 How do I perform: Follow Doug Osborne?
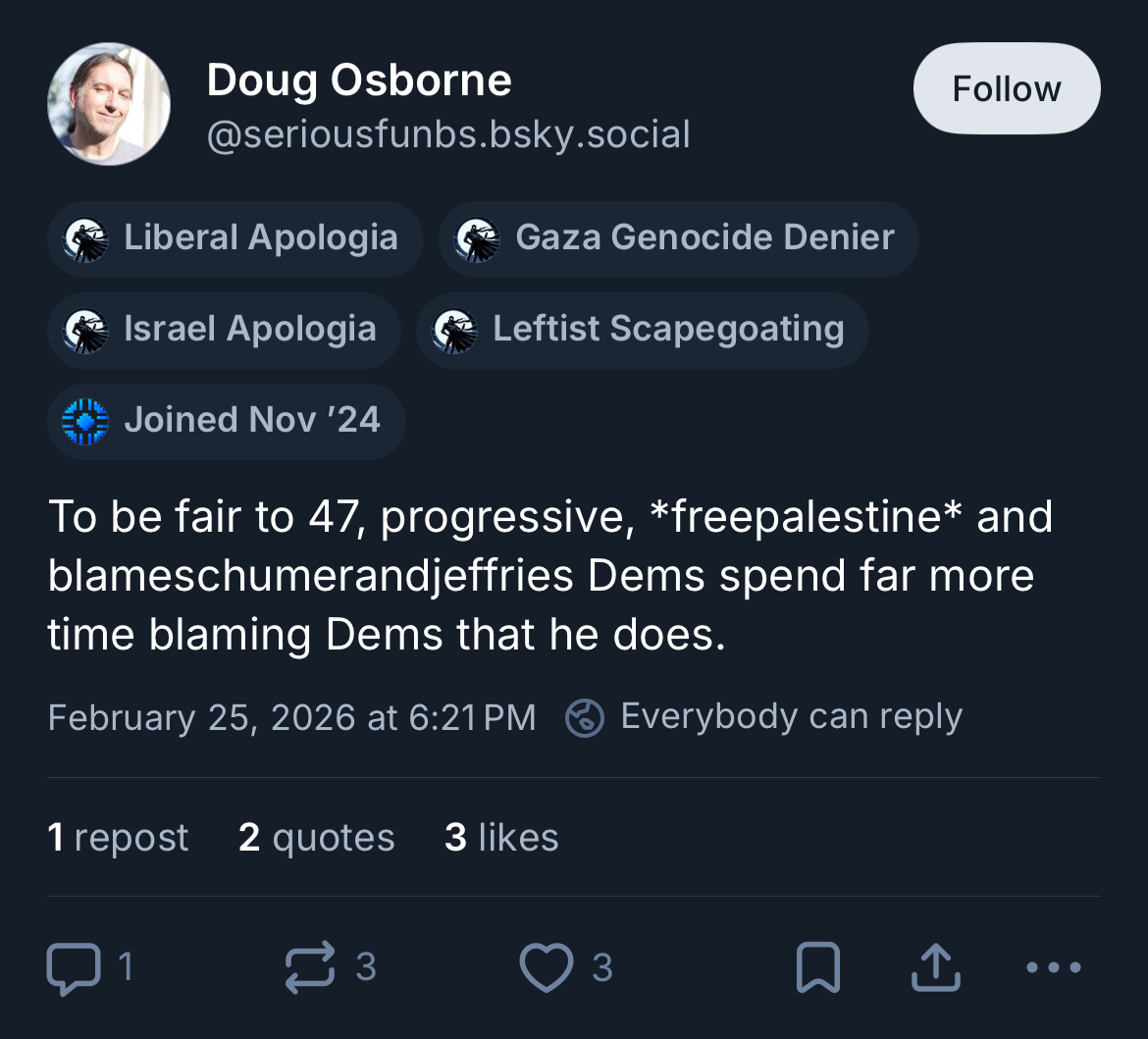[x=1006, y=89]
